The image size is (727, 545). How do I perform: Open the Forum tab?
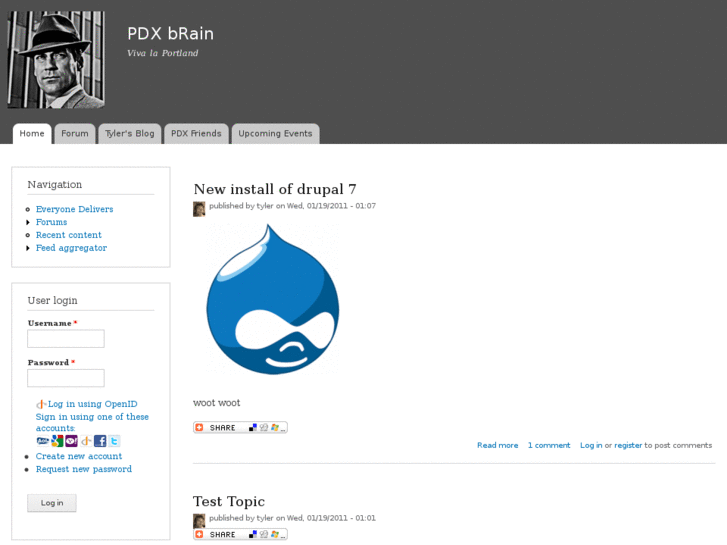75,134
